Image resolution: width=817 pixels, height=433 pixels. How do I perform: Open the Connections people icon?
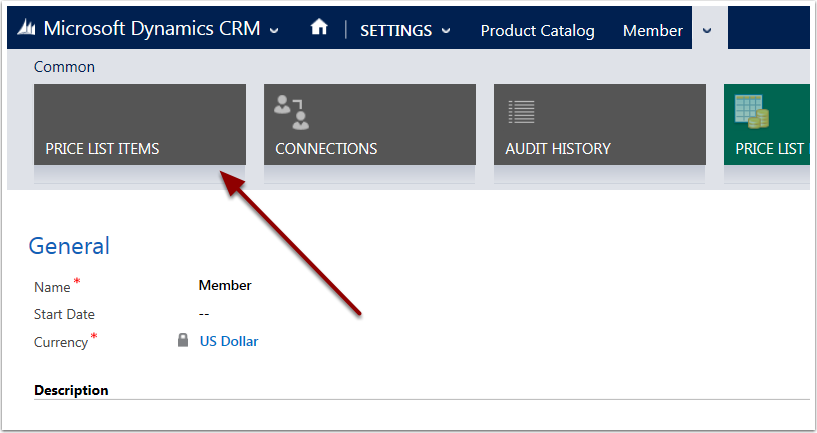point(292,112)
